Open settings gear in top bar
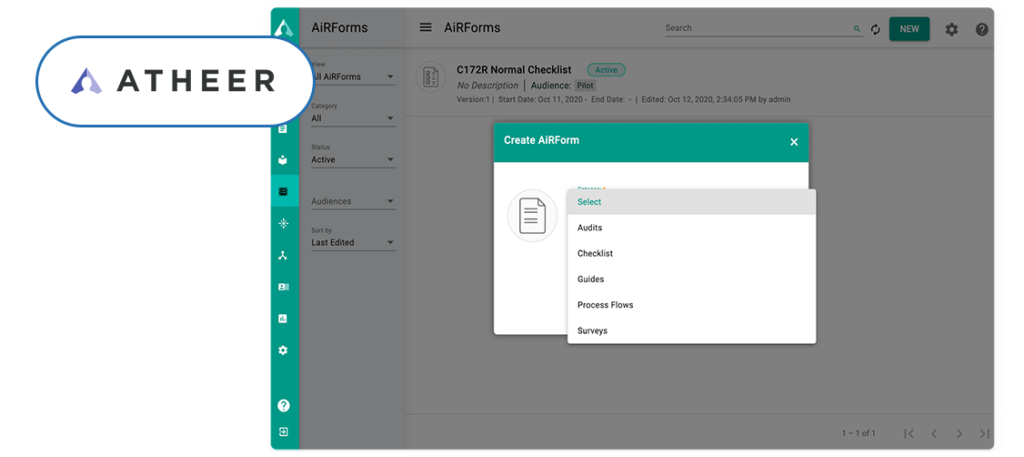1024x457 pixels. coord(951,29)
